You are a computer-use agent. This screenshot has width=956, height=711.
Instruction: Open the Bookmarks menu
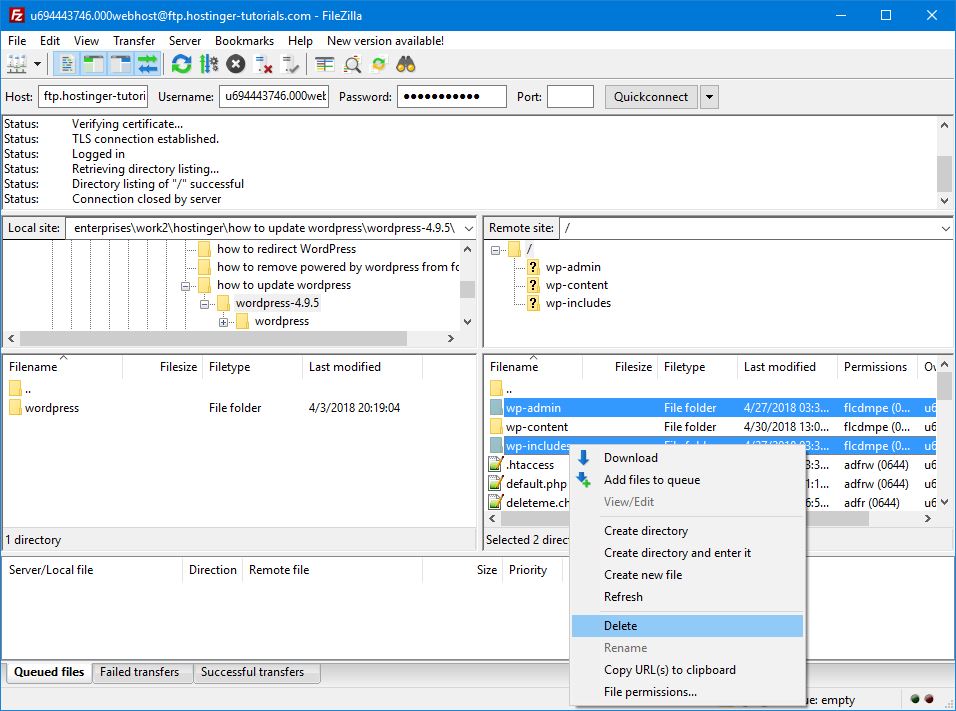point(244,41)
